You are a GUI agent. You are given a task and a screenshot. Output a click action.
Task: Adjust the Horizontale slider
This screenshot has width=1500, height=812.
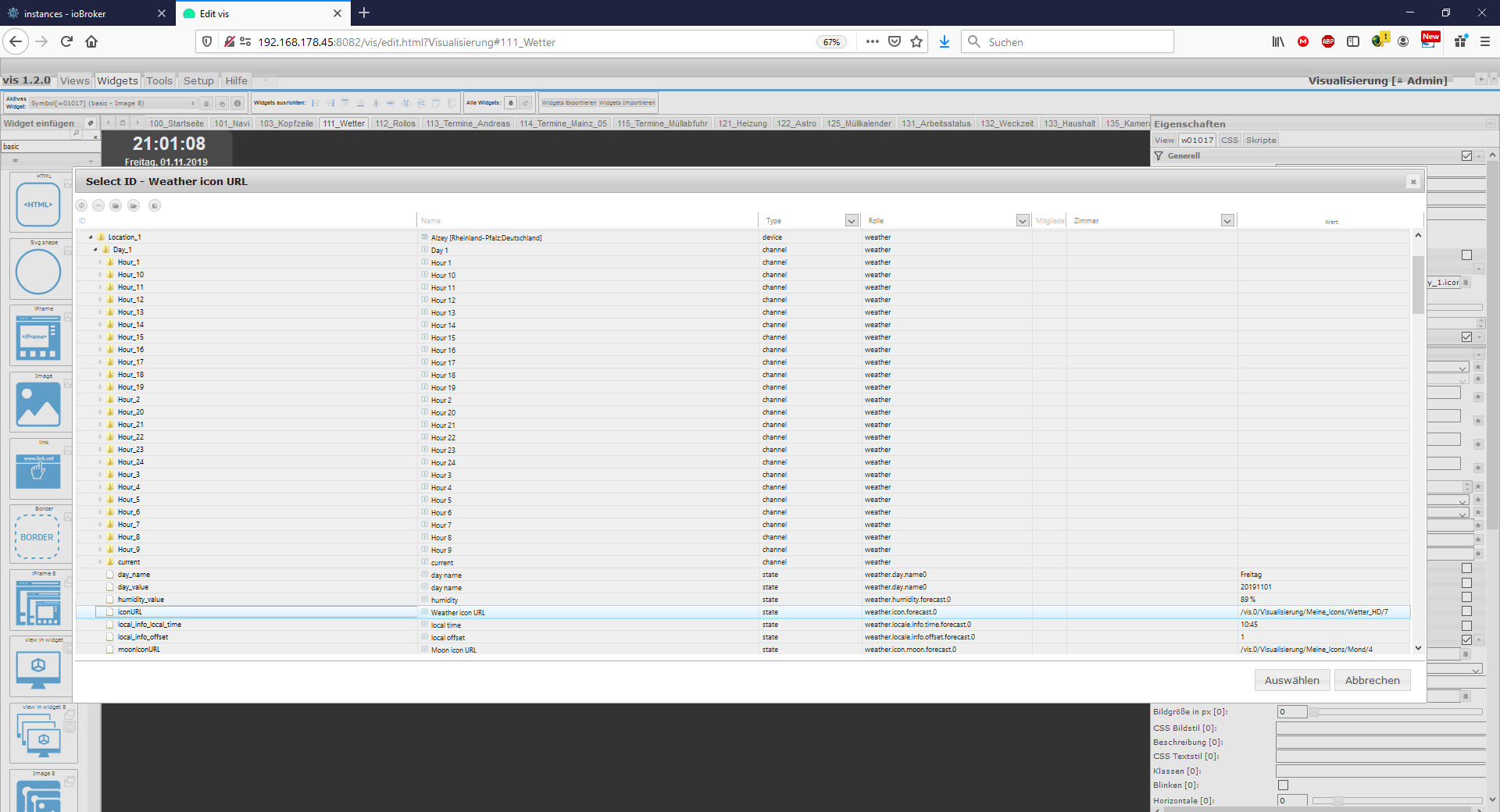pyautogui.click(x=1396, y=801)
